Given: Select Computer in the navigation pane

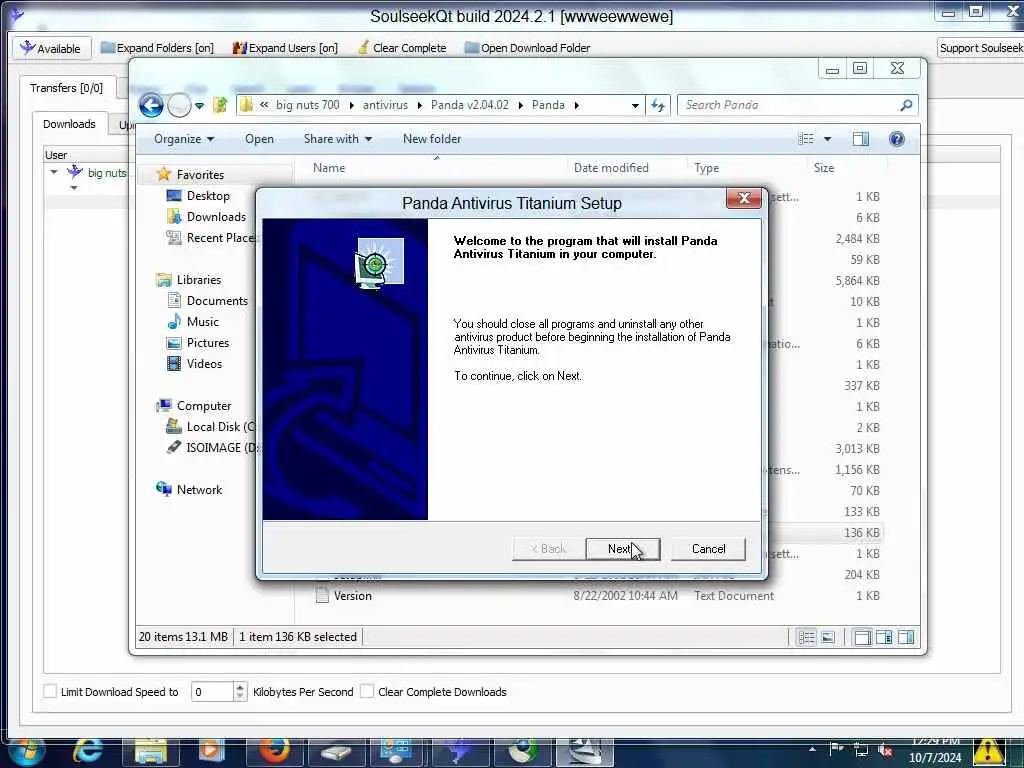Looking at the screenshot, I should [x=204, y=406].
